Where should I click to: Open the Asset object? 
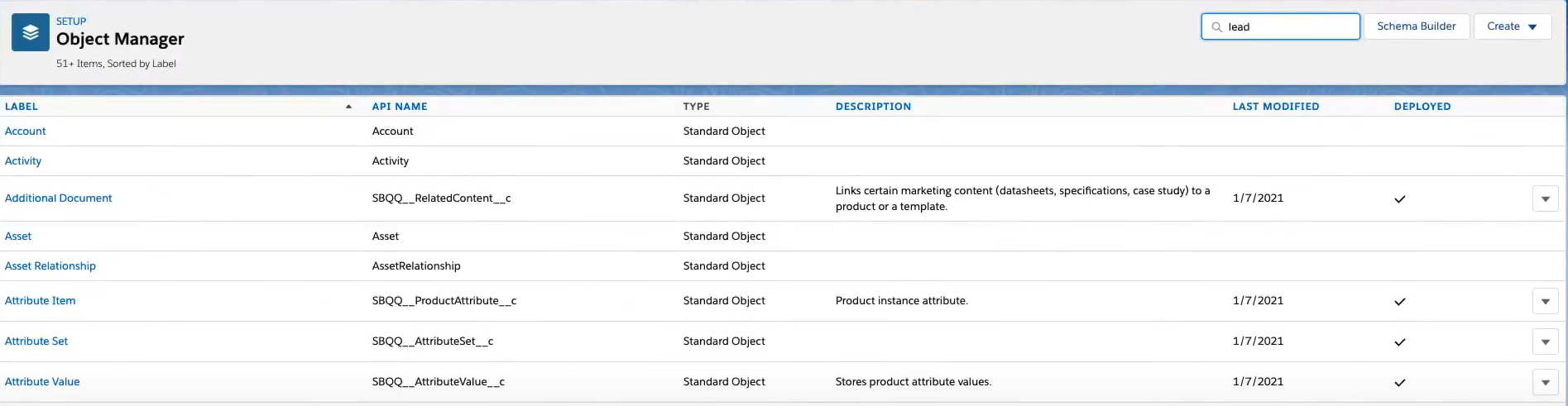18,236
